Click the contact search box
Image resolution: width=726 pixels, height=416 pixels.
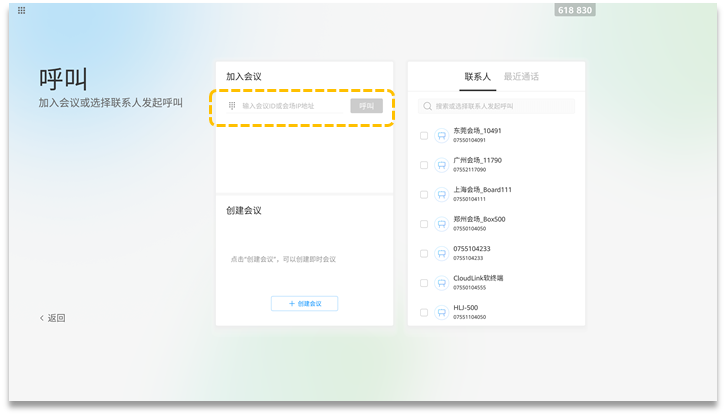[x=500, y=106]
